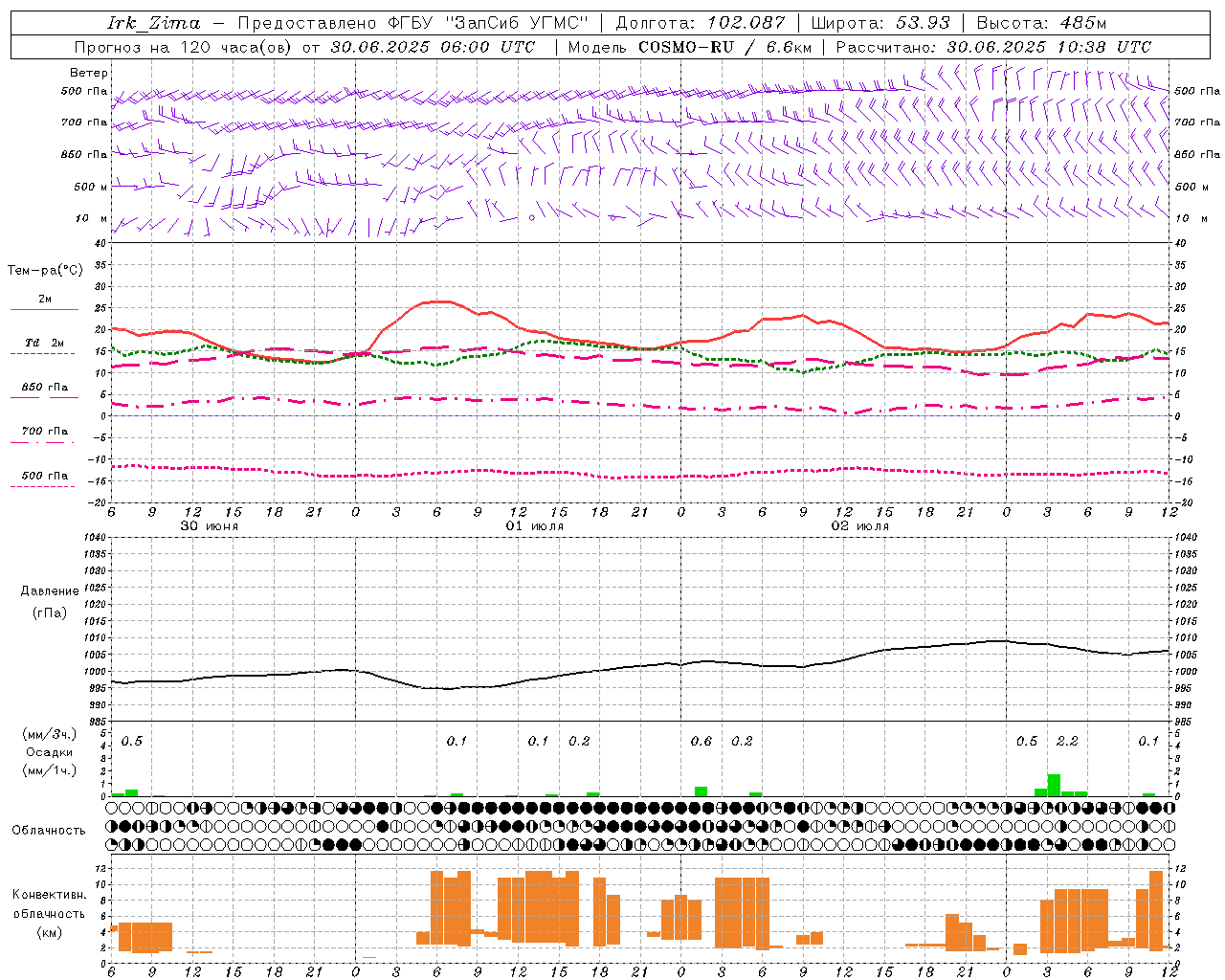Click the (гПа) unit under Давление
This screenshot has height=980, width=1225.
click(49, 613)
